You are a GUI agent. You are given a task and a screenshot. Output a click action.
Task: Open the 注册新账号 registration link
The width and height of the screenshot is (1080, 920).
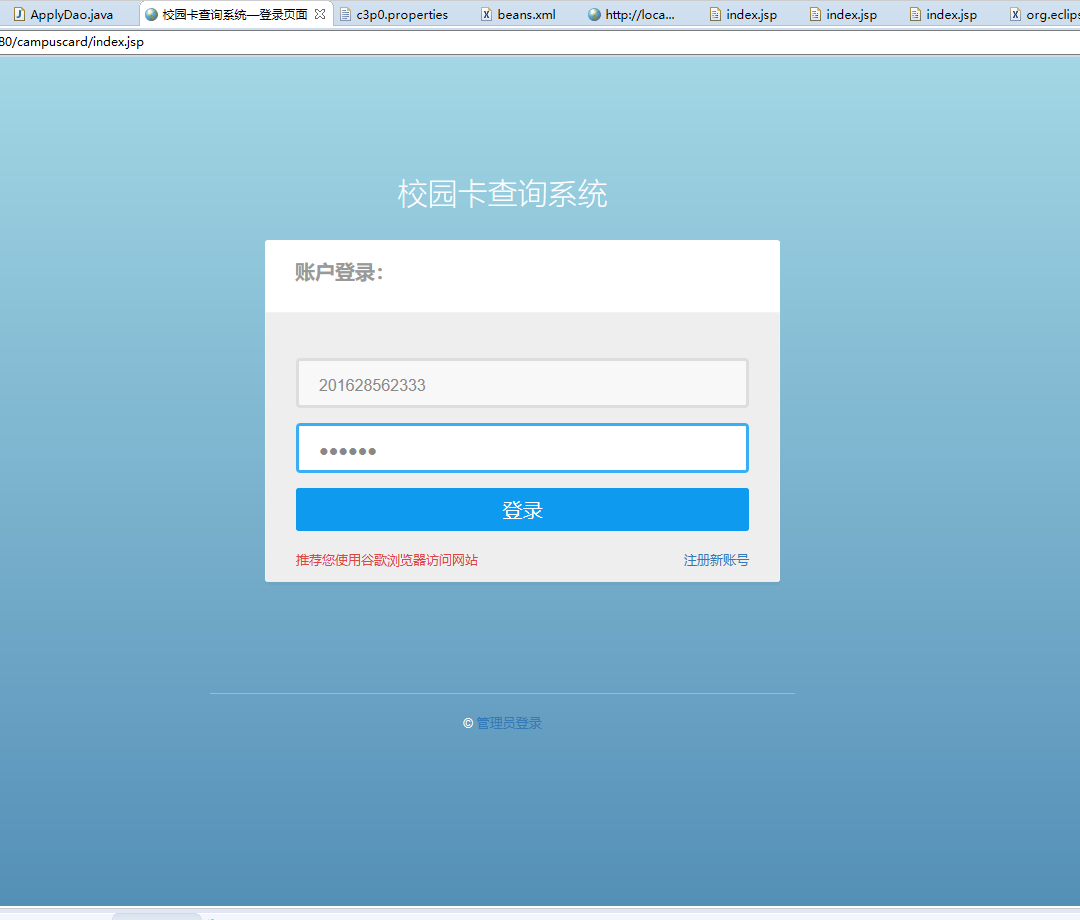(716, 559)
